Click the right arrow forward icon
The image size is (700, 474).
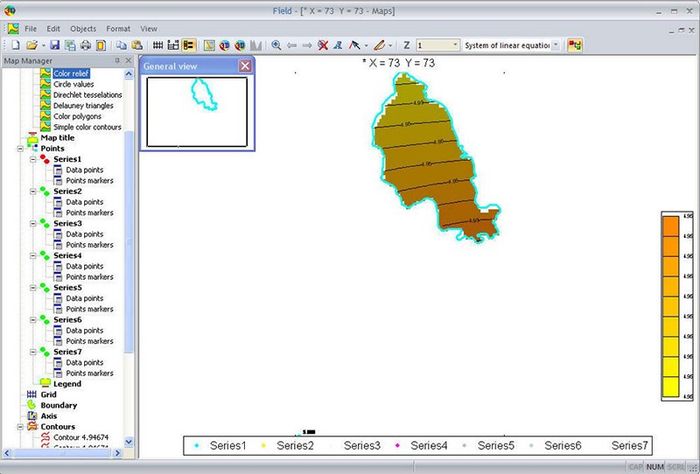307,45
